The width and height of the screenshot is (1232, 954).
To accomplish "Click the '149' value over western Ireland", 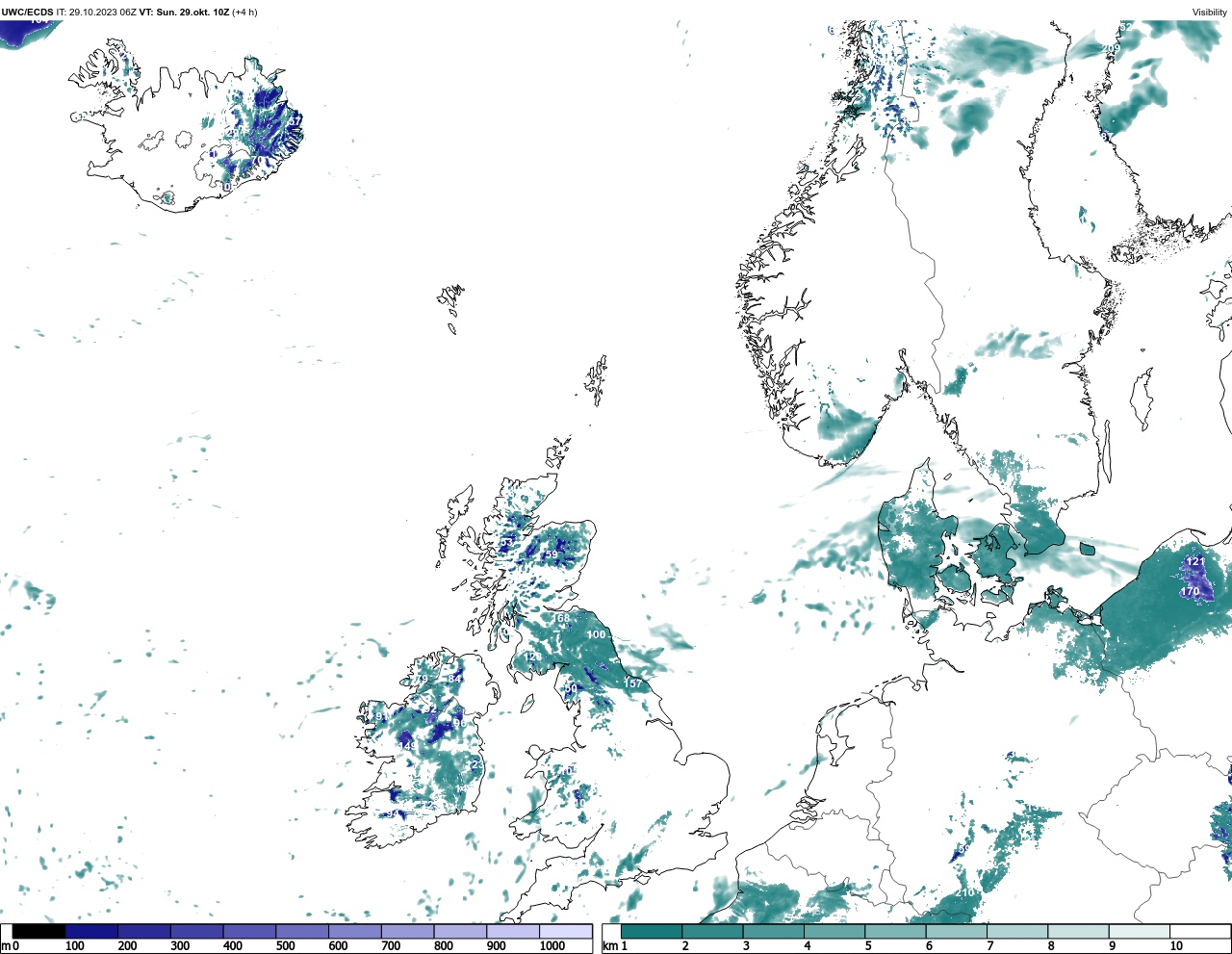I will pyautogui.click(x=407, y=746).
